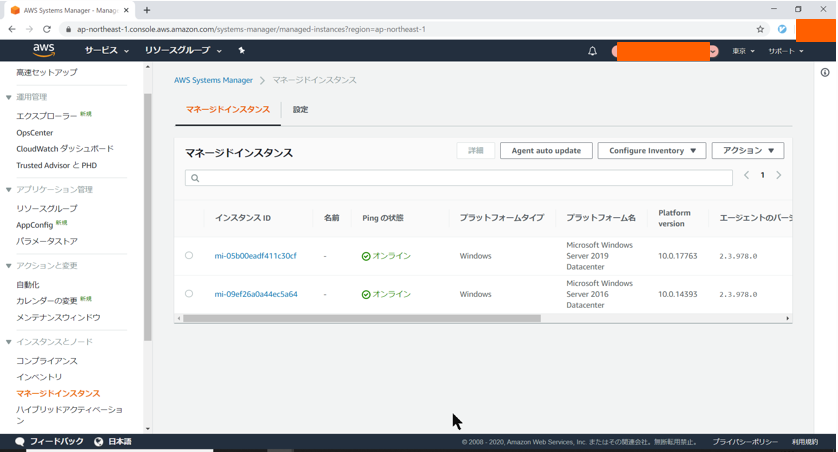
Task: Click the browser address bar URL
Action: tap(251, 29)
